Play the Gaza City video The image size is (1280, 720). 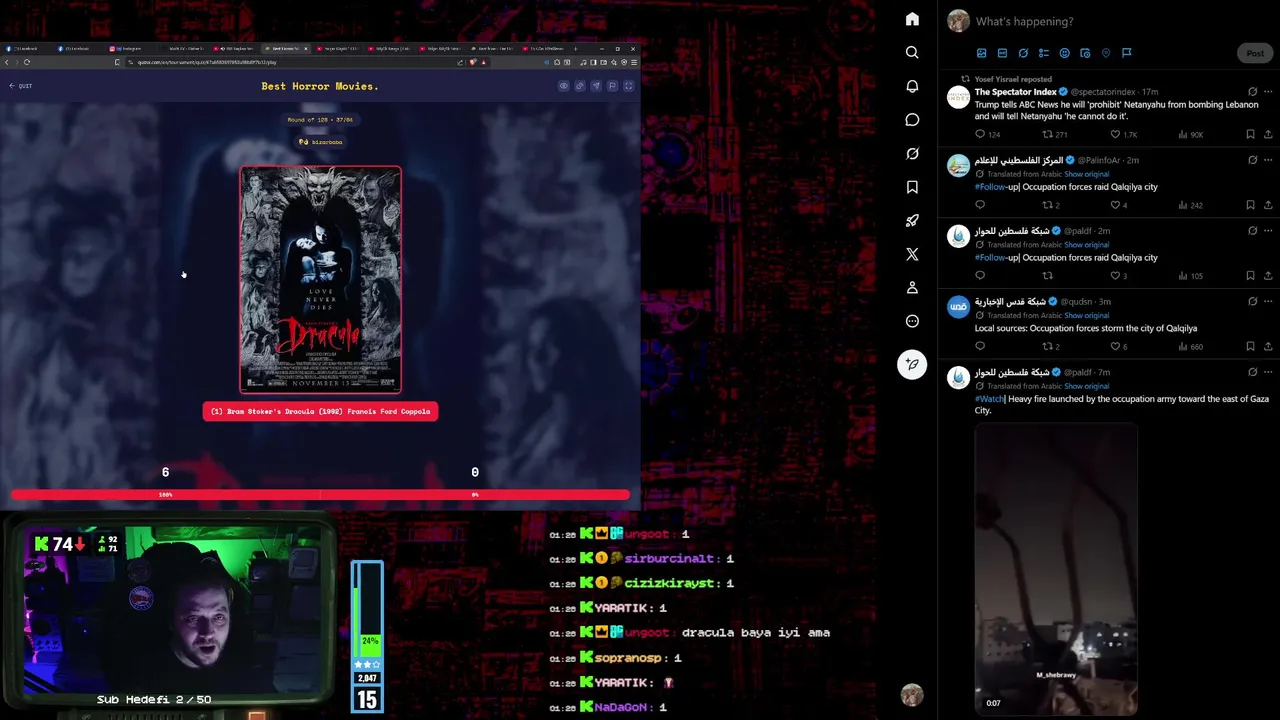coord(1056,569)
